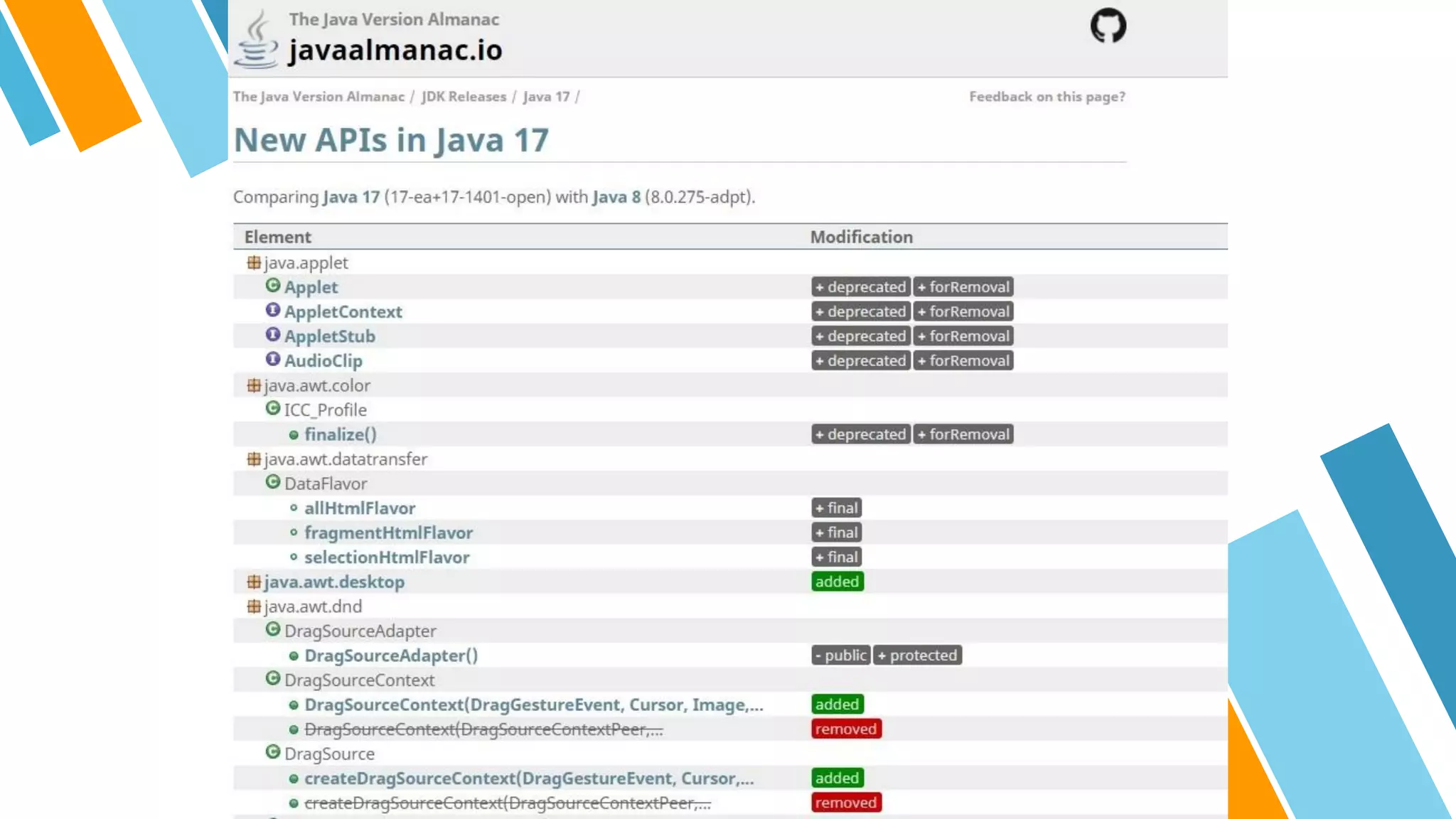Click the Java coffee cup logo
The image size is (1456, 819).
pos(256,40)
